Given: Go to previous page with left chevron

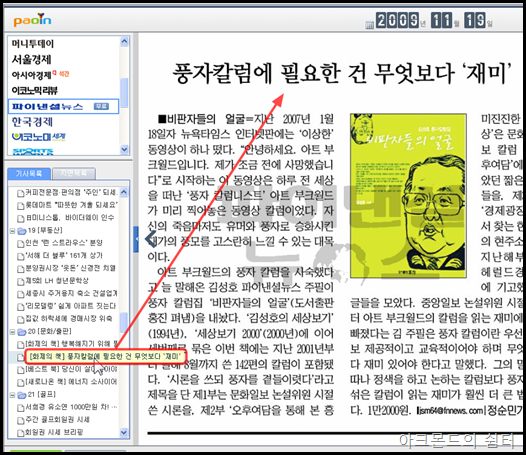Looking at the screenshot, I should [151, 239].
